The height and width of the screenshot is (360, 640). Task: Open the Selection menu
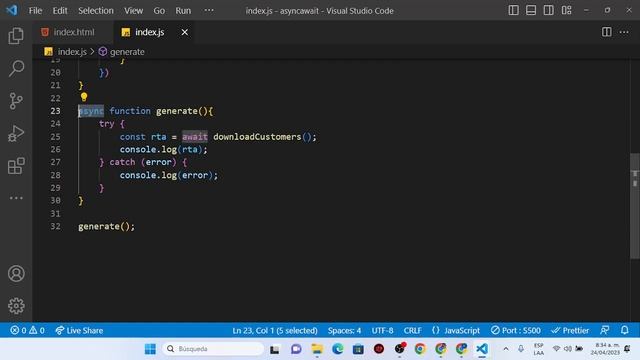96,11
